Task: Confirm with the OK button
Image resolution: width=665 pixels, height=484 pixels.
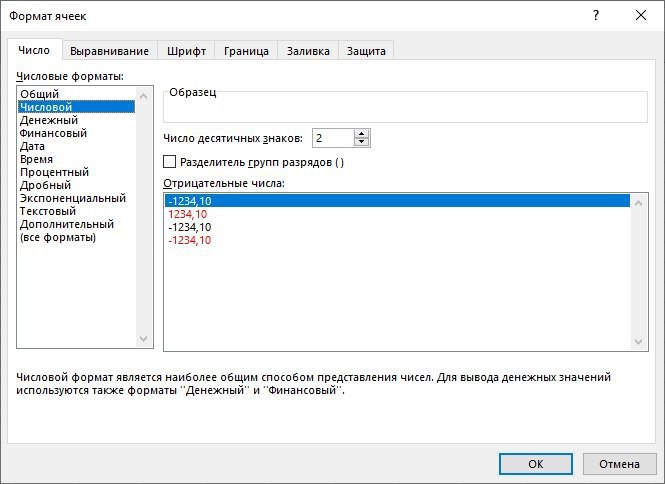Action: pyautogui.click(x=536, y=464)
